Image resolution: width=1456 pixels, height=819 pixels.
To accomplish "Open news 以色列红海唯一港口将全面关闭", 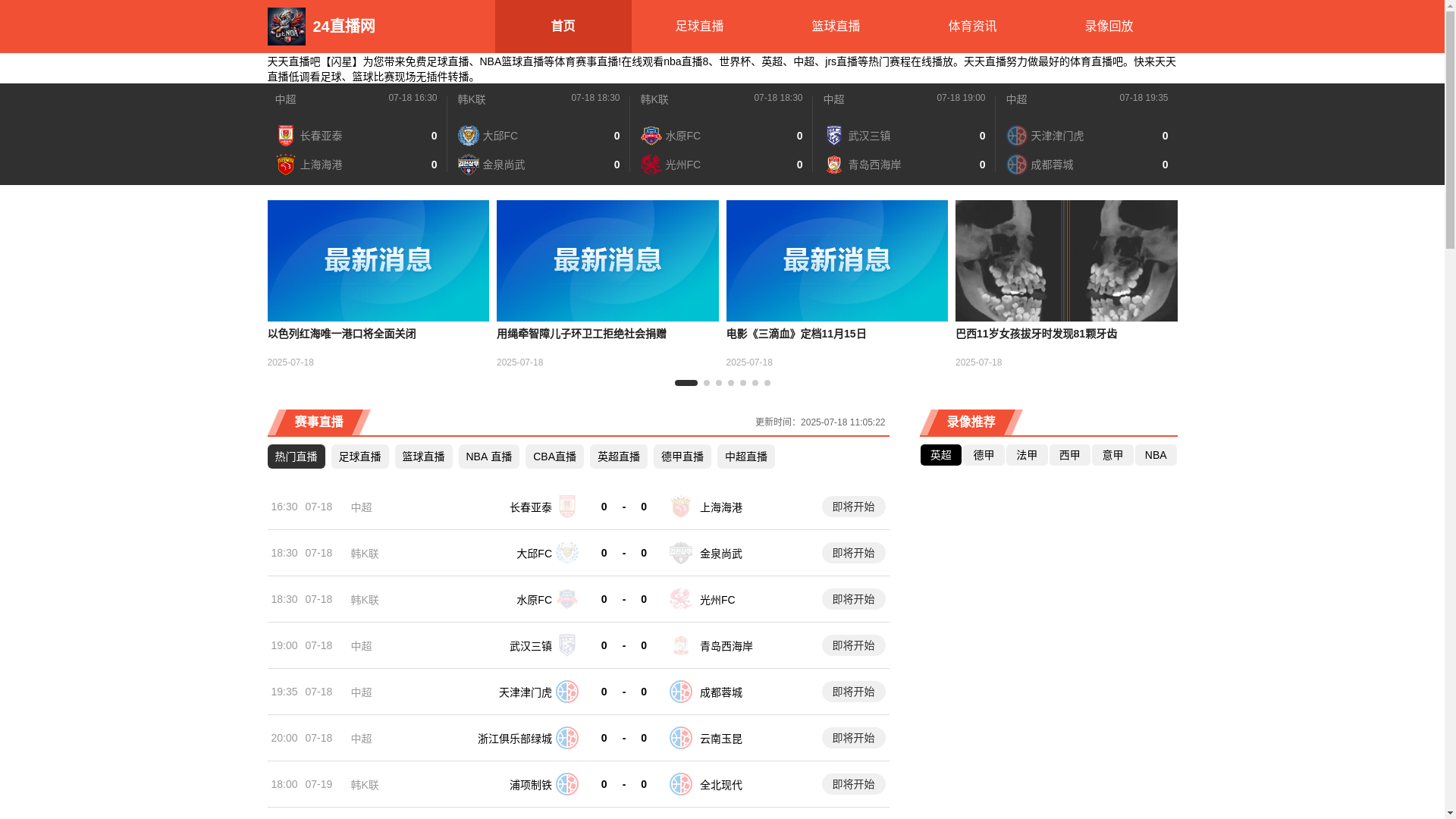I will [341, 334].
